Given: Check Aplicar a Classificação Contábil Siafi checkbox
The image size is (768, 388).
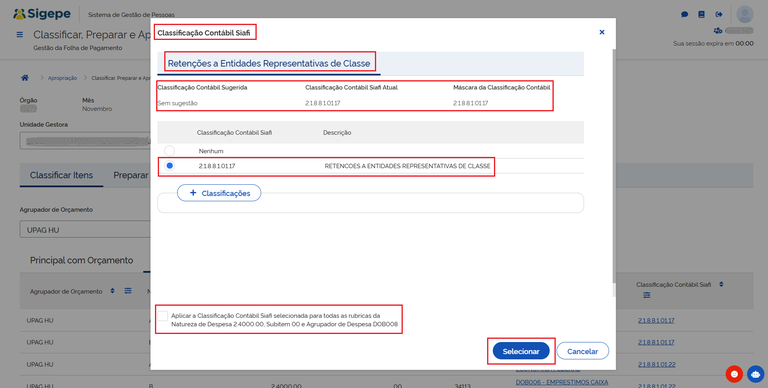Looking at the screenshot, I should [163, 316].
